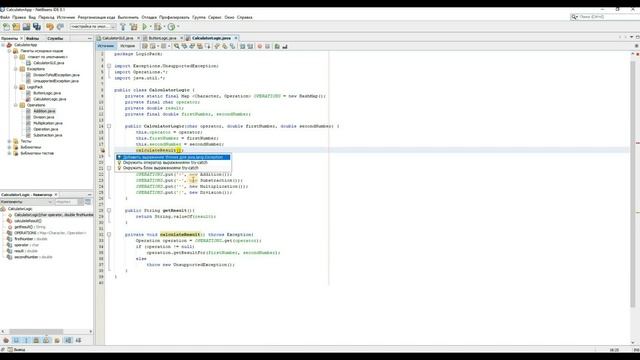Expand the Библиотеки тестов node
This screenshot has width=640, height=360.
(9, 153)
